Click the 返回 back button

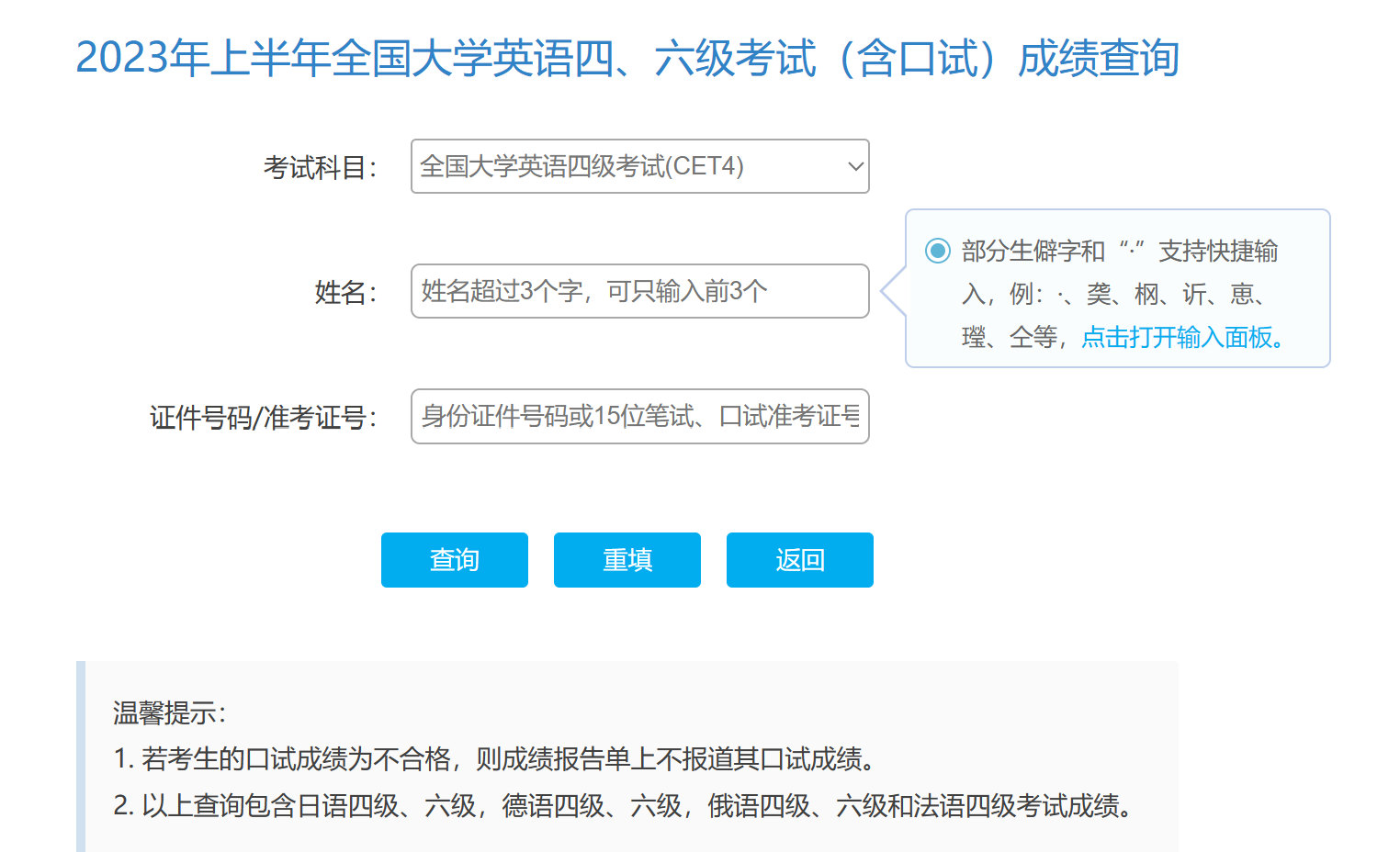tap(799, 560)
